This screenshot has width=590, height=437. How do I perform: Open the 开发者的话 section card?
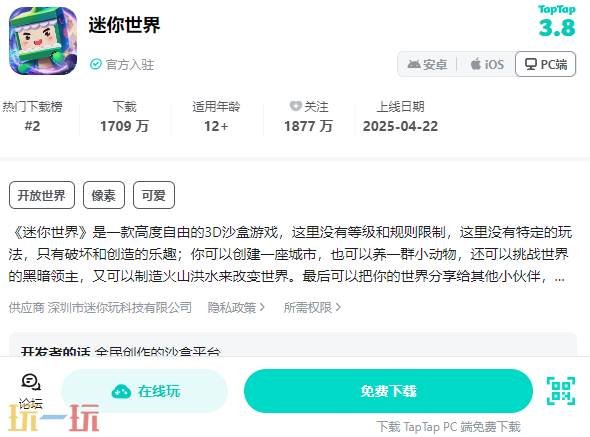(293, 344)
